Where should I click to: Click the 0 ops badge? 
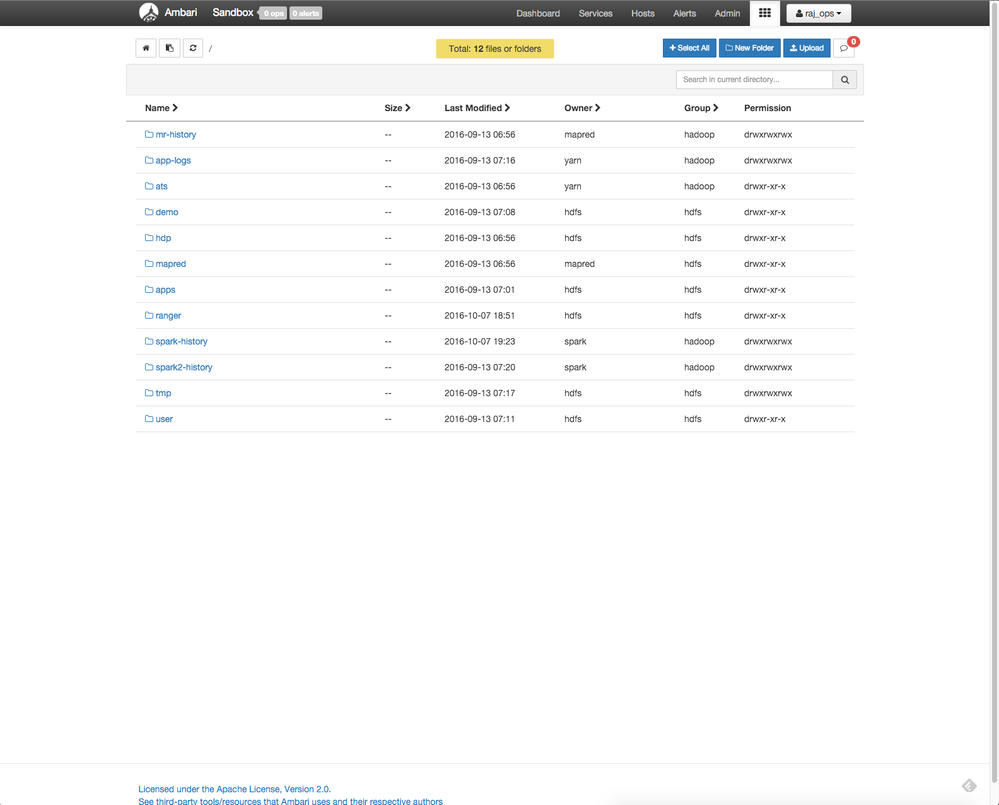point(273,13)
